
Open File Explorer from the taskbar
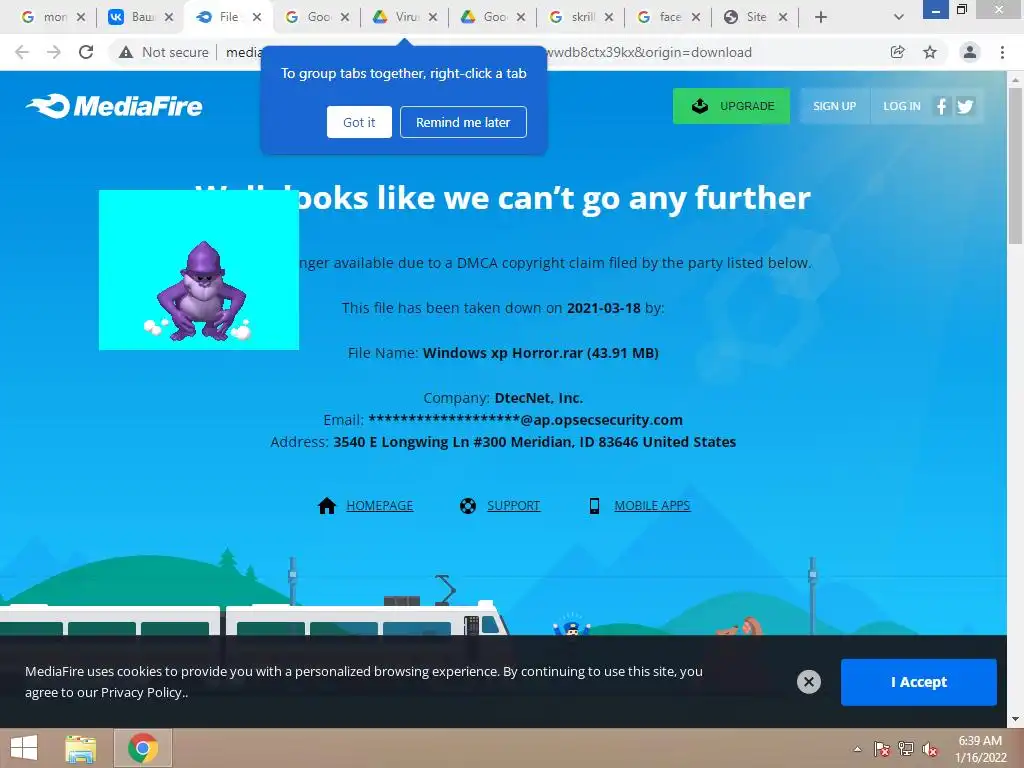click(x=80, y=748)
